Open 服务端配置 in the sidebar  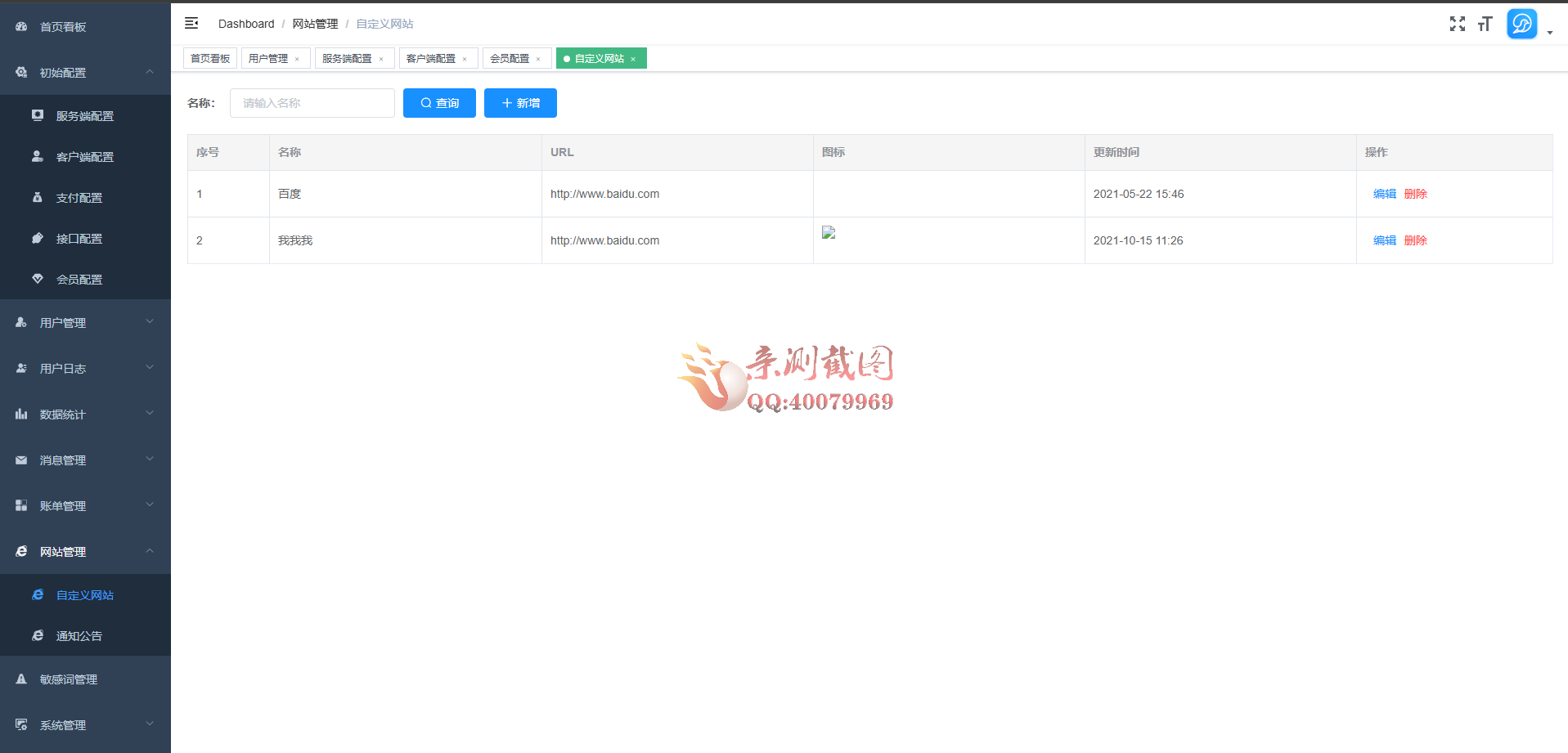(x=84, y=116)
